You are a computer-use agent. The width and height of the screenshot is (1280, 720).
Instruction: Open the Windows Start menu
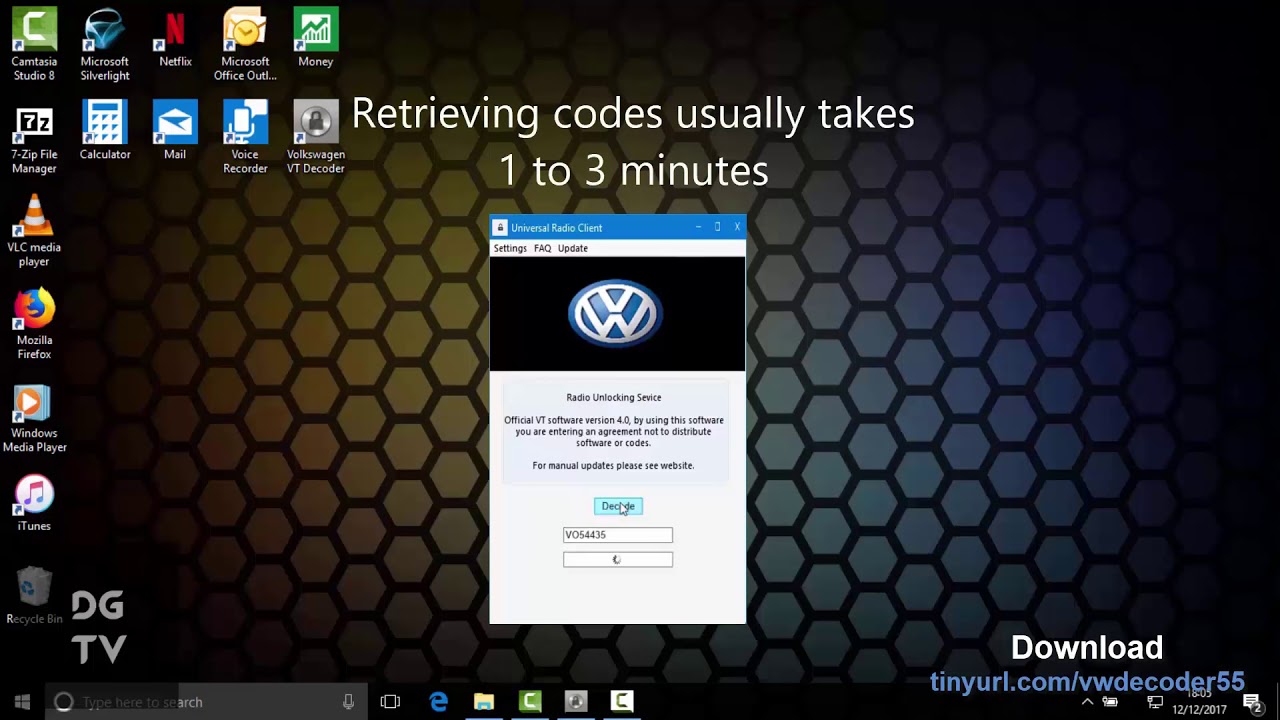pos(22,702)
